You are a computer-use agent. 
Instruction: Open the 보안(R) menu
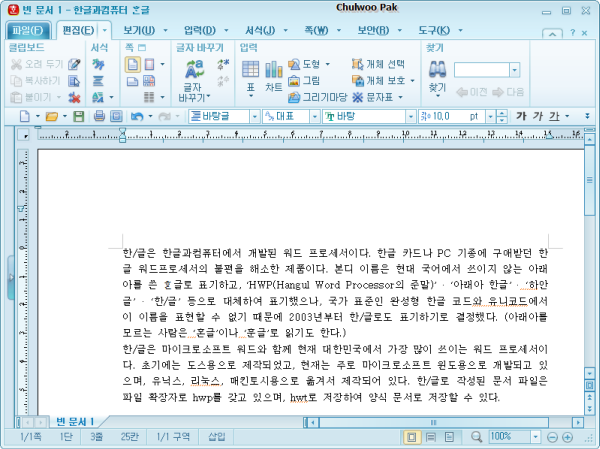tap(373, 30)
